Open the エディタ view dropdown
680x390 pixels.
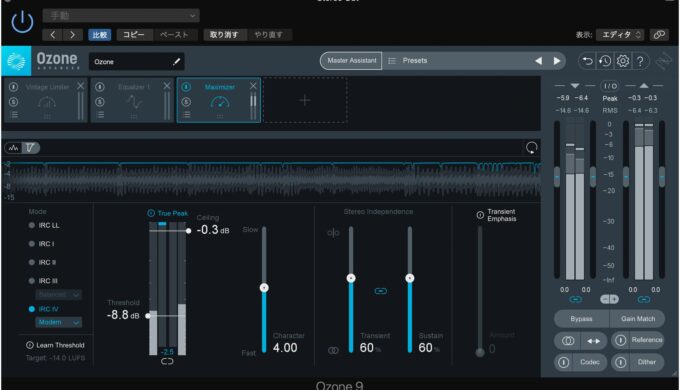620,35
